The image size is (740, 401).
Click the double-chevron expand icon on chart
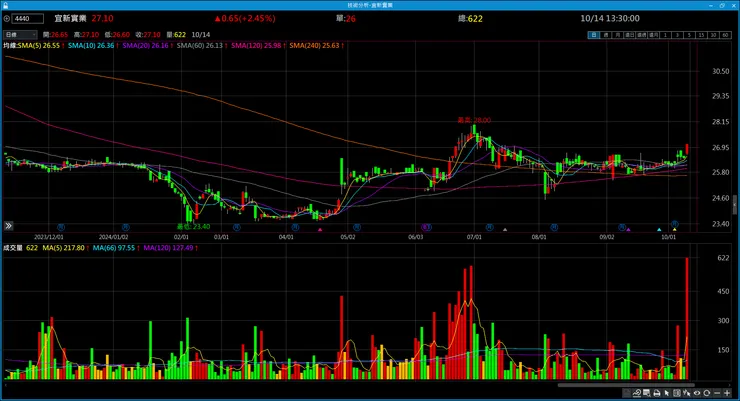coord(8,226)
